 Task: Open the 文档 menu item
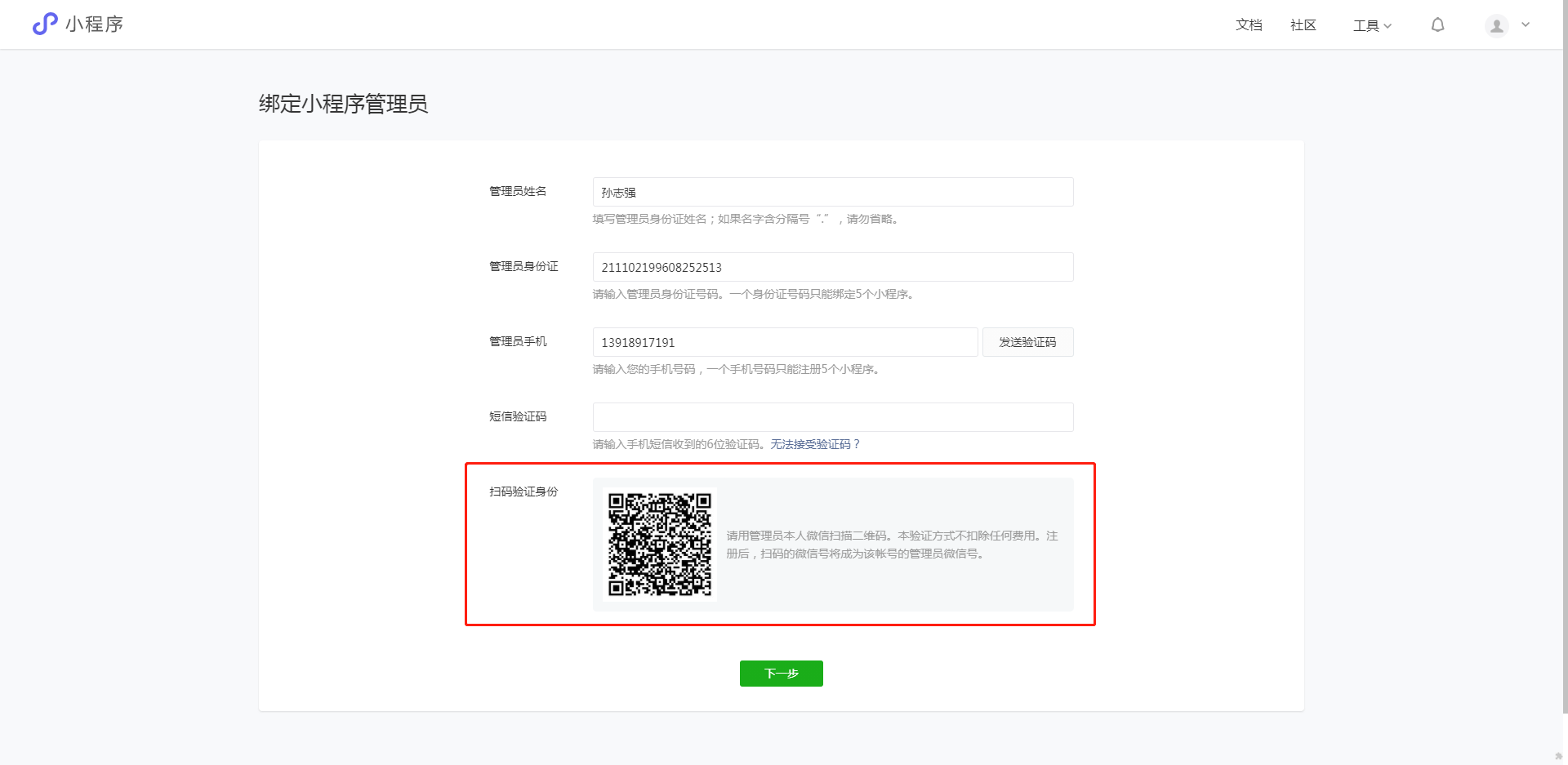point(1249,25)
